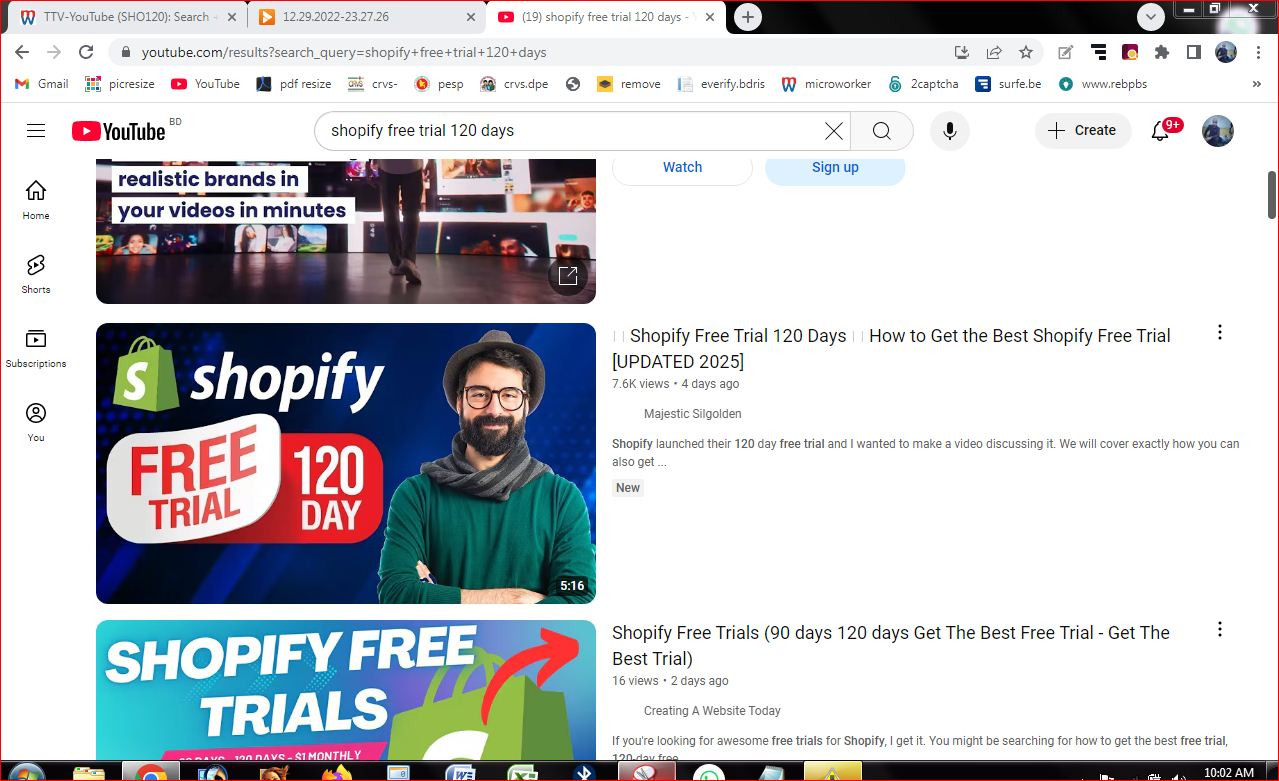Viewport: 1279px width, 781px height.
Task: Open Shorts in the YouTube sidebar
Action: (x=36, y=274)
